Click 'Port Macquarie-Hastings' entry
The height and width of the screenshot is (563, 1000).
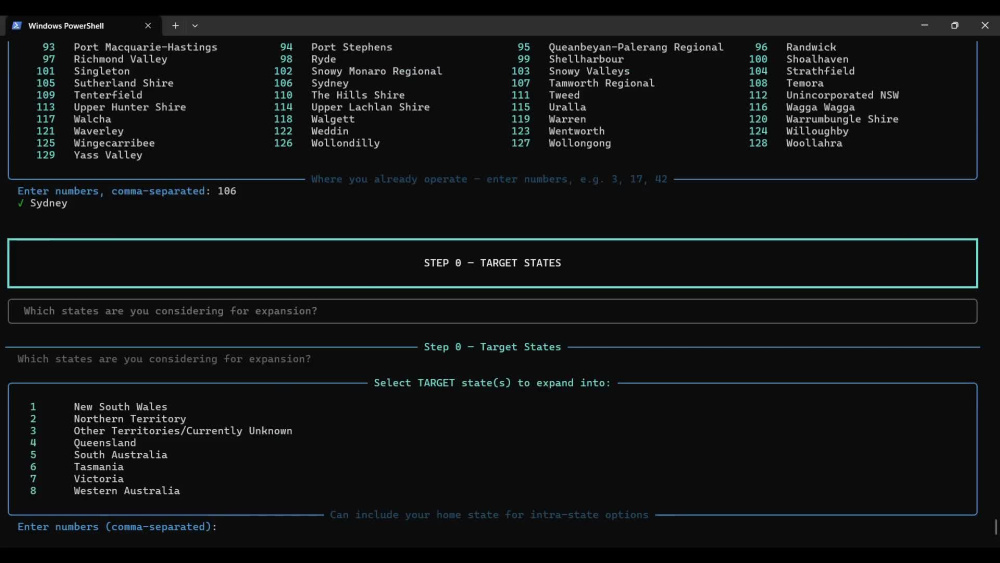coord(145,47)
